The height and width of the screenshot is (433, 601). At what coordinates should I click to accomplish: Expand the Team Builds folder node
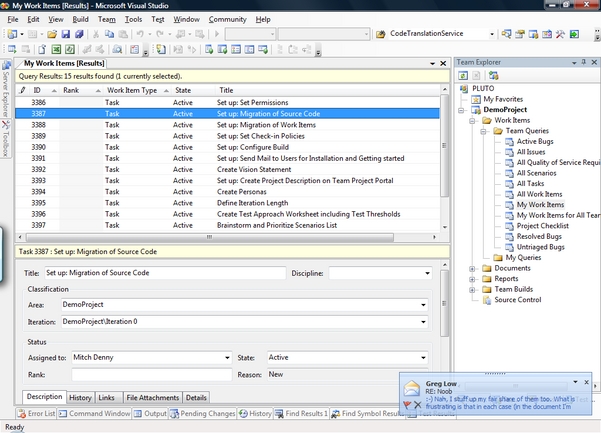point(472,290)
